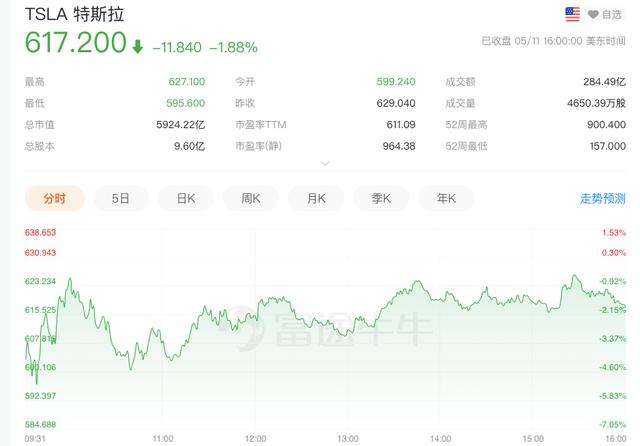
Task: Click the 52周最高 value 900.400
Action: (x=606, y=124)
